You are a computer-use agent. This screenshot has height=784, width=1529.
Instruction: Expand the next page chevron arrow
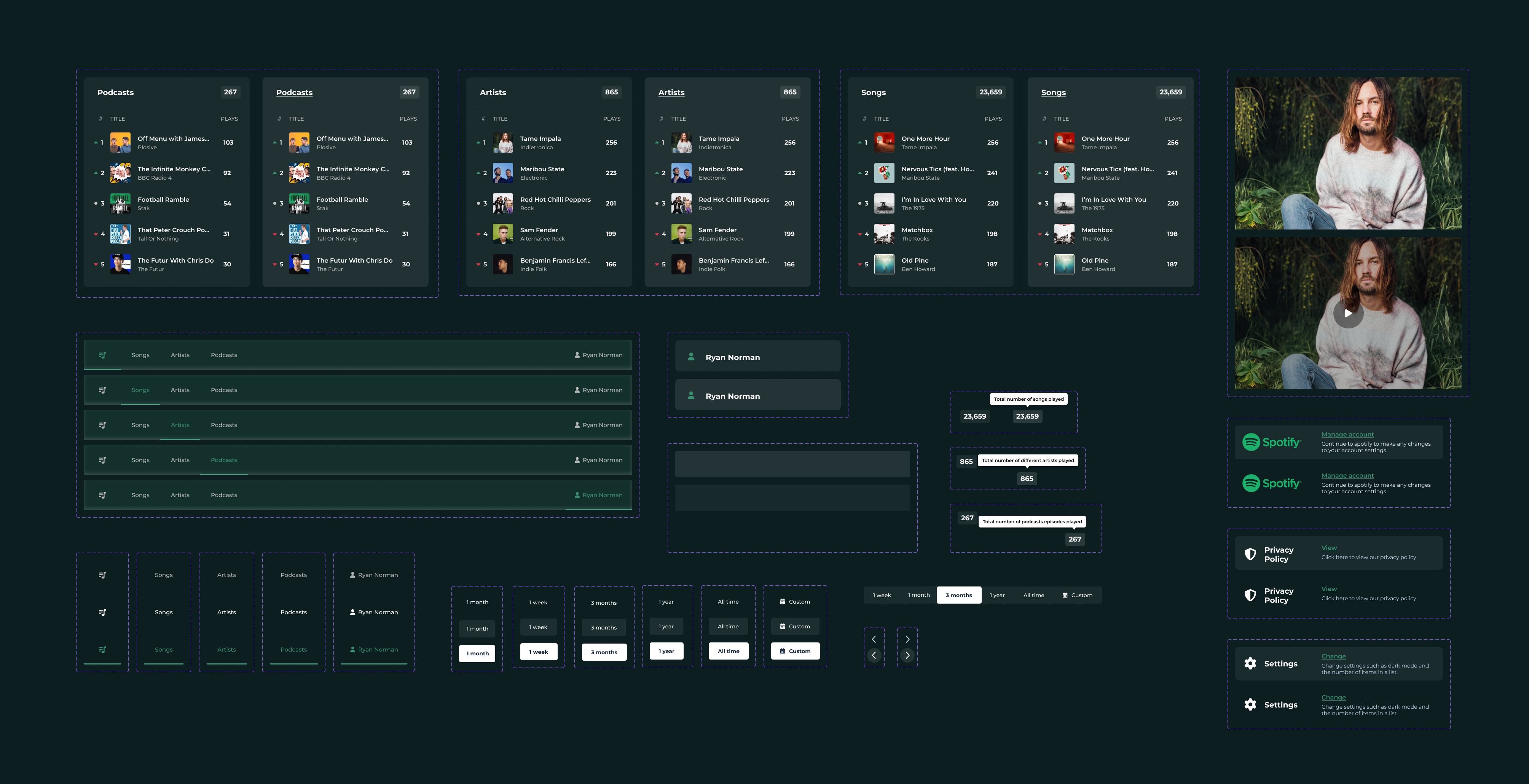point(907,639)
